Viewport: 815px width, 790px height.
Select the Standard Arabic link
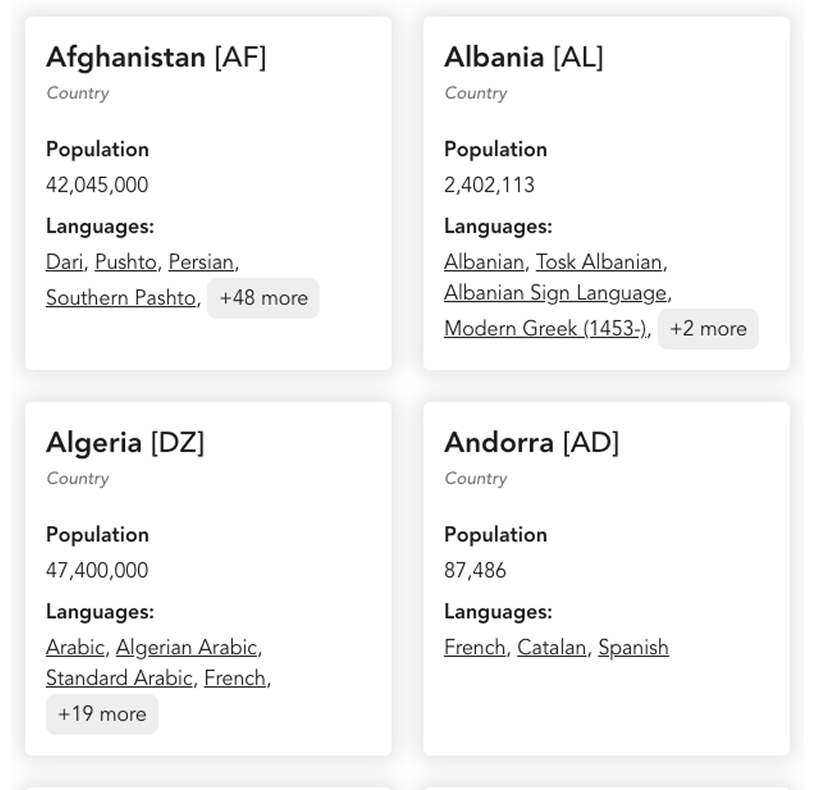(x=118, y=678)
